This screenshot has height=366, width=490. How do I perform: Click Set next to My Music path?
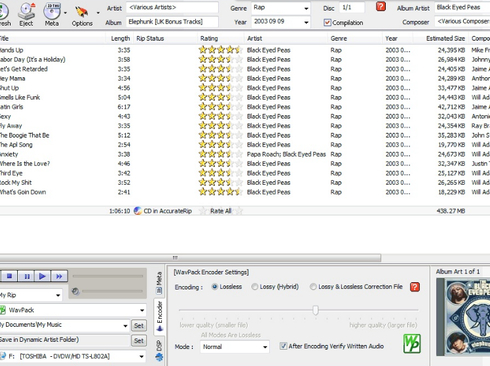point(139,326)
